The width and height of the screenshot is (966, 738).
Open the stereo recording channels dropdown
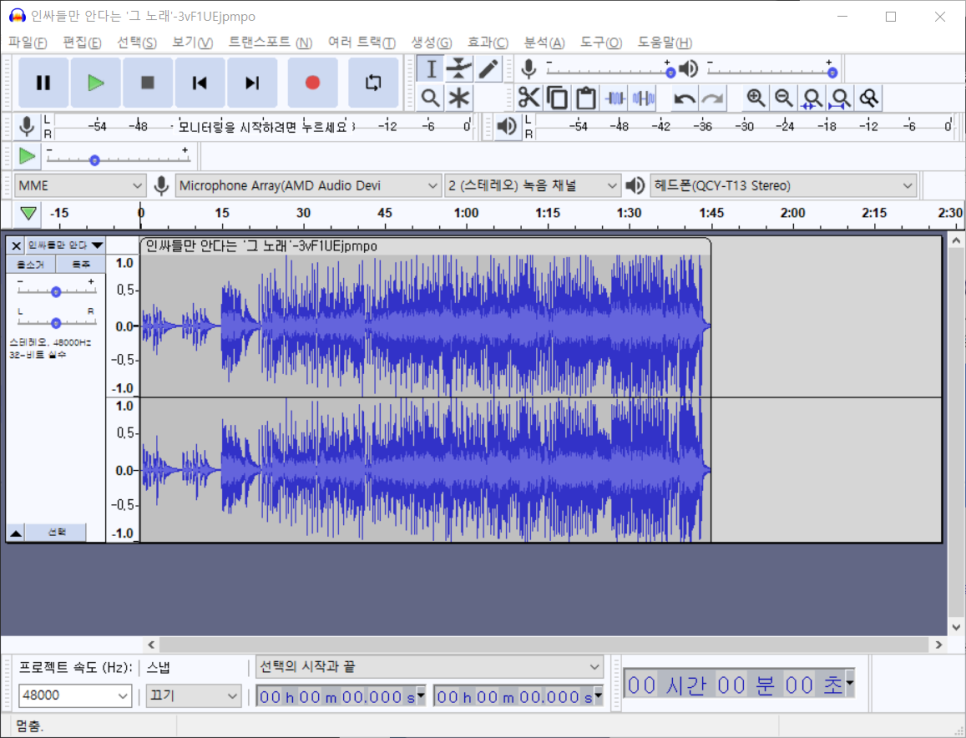pos(532,185)
